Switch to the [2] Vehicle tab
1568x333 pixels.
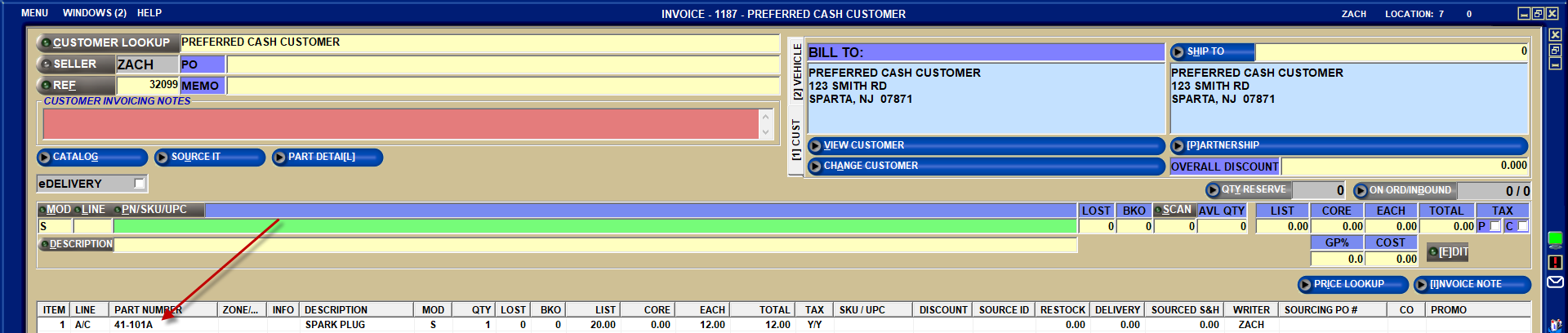coord(797,72)
